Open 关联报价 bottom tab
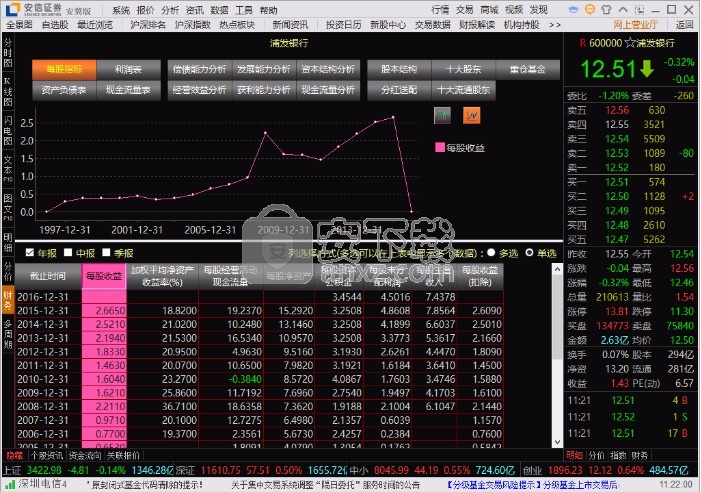The image size is (701, 492). 123,455
